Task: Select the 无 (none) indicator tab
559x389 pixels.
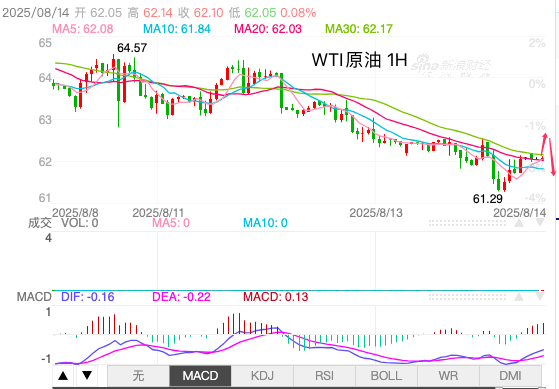Action: click(138, 376)
